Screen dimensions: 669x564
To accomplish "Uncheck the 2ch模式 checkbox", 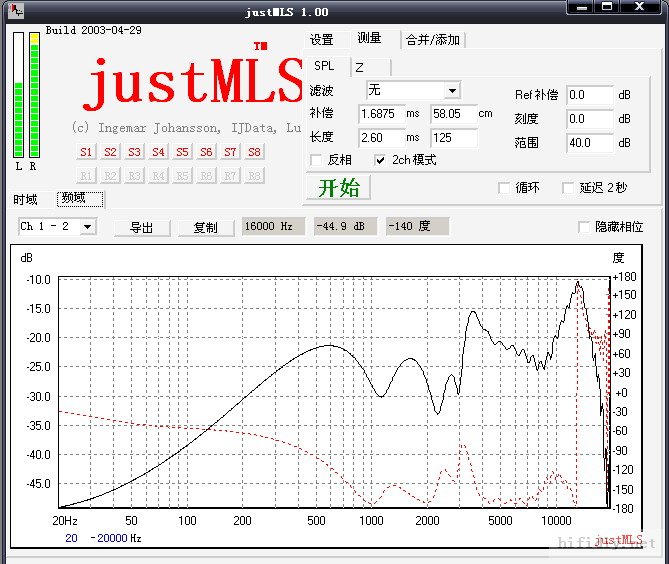I will tap(380, 160).
